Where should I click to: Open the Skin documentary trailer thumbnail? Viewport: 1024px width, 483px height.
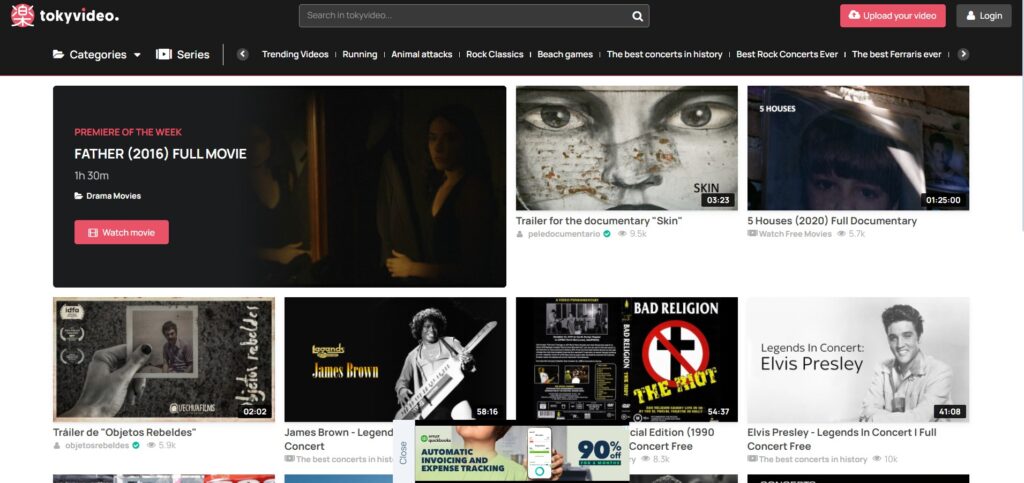(627, 148)
